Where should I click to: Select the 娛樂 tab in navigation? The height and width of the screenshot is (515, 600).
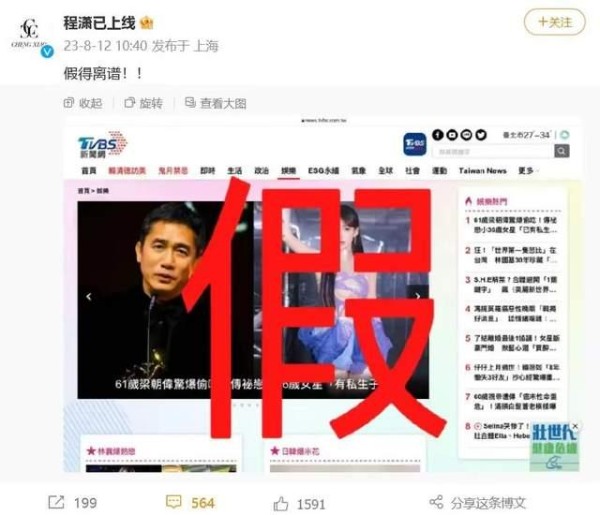point(289,171)
